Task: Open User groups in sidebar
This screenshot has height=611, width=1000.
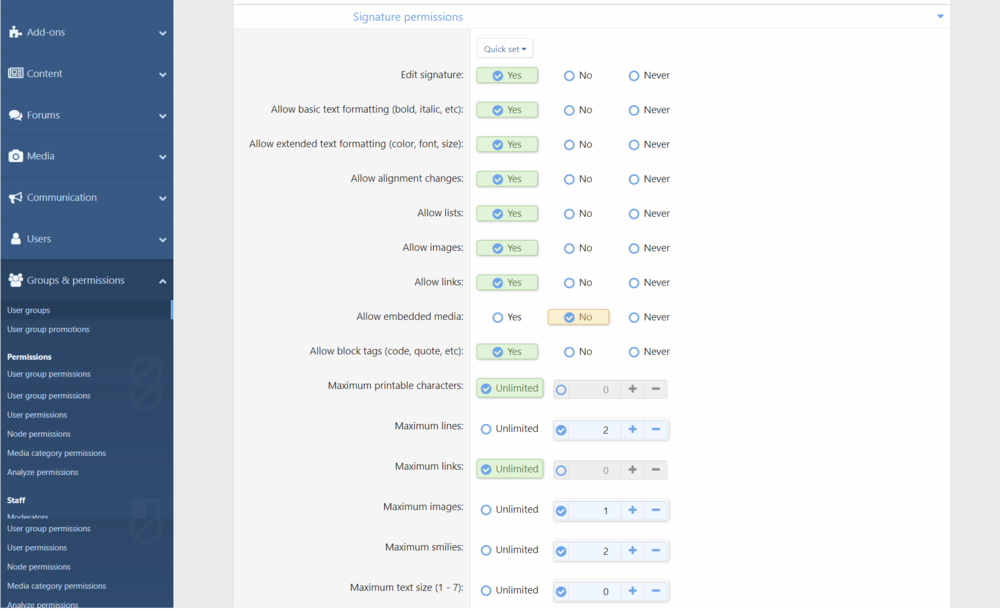Action: coord(28,310)
